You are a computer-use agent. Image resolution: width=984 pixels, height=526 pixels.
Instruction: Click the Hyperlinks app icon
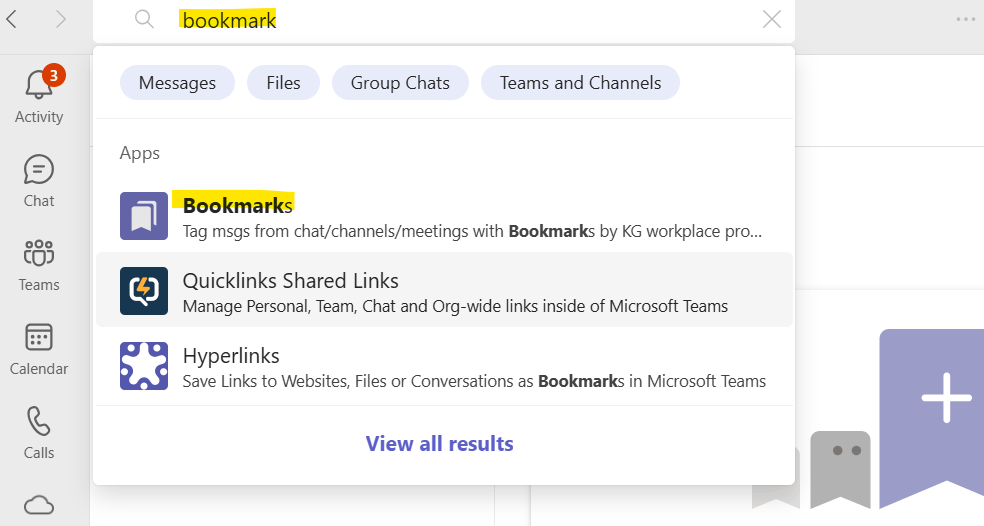[144, 366]
